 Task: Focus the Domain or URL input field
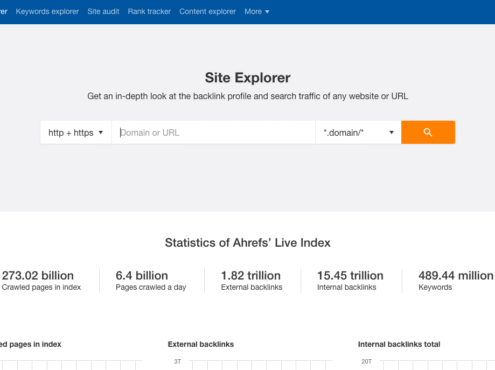click(213, 132)
